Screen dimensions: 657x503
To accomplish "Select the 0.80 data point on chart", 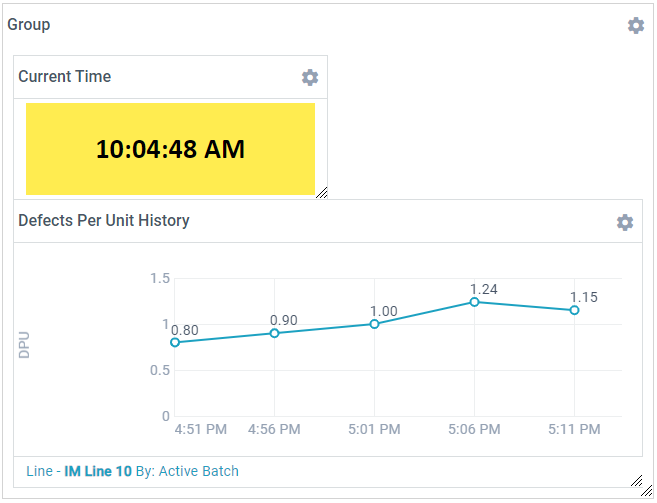I will tap(175, 342).
